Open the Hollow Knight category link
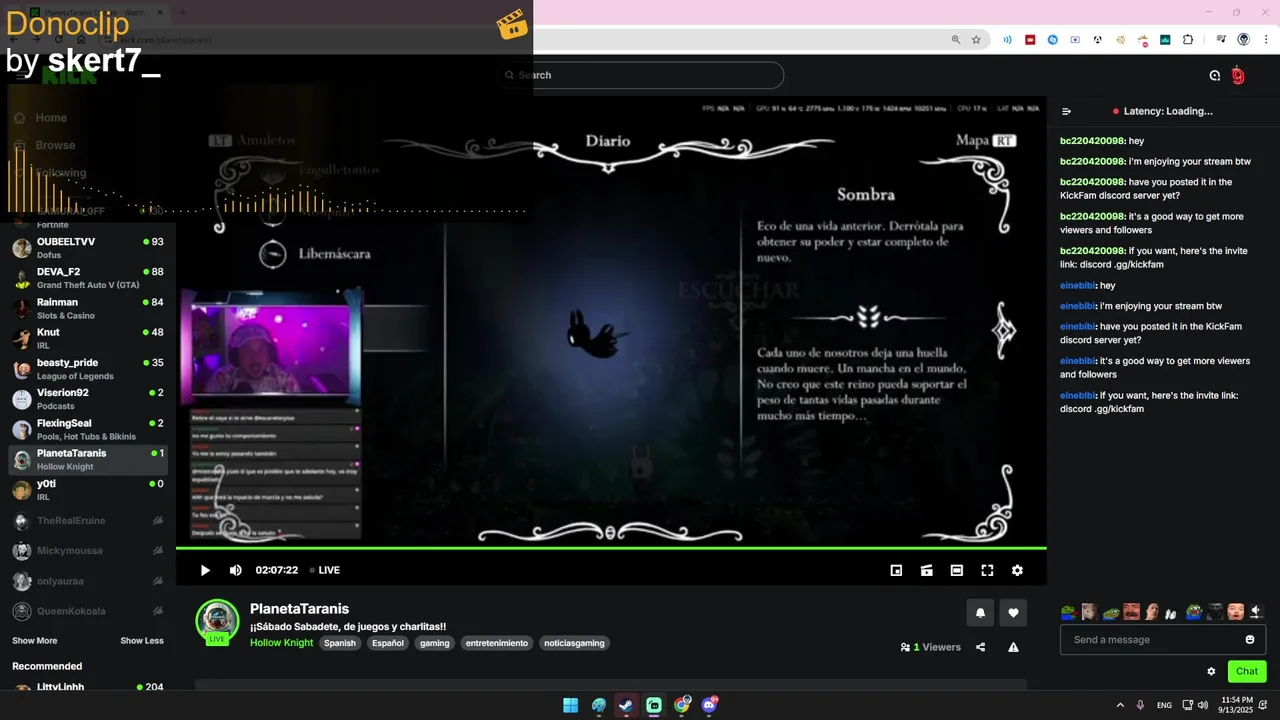Image resolution: width=1280 pixels, height=720 pixels. pos(281,643)
